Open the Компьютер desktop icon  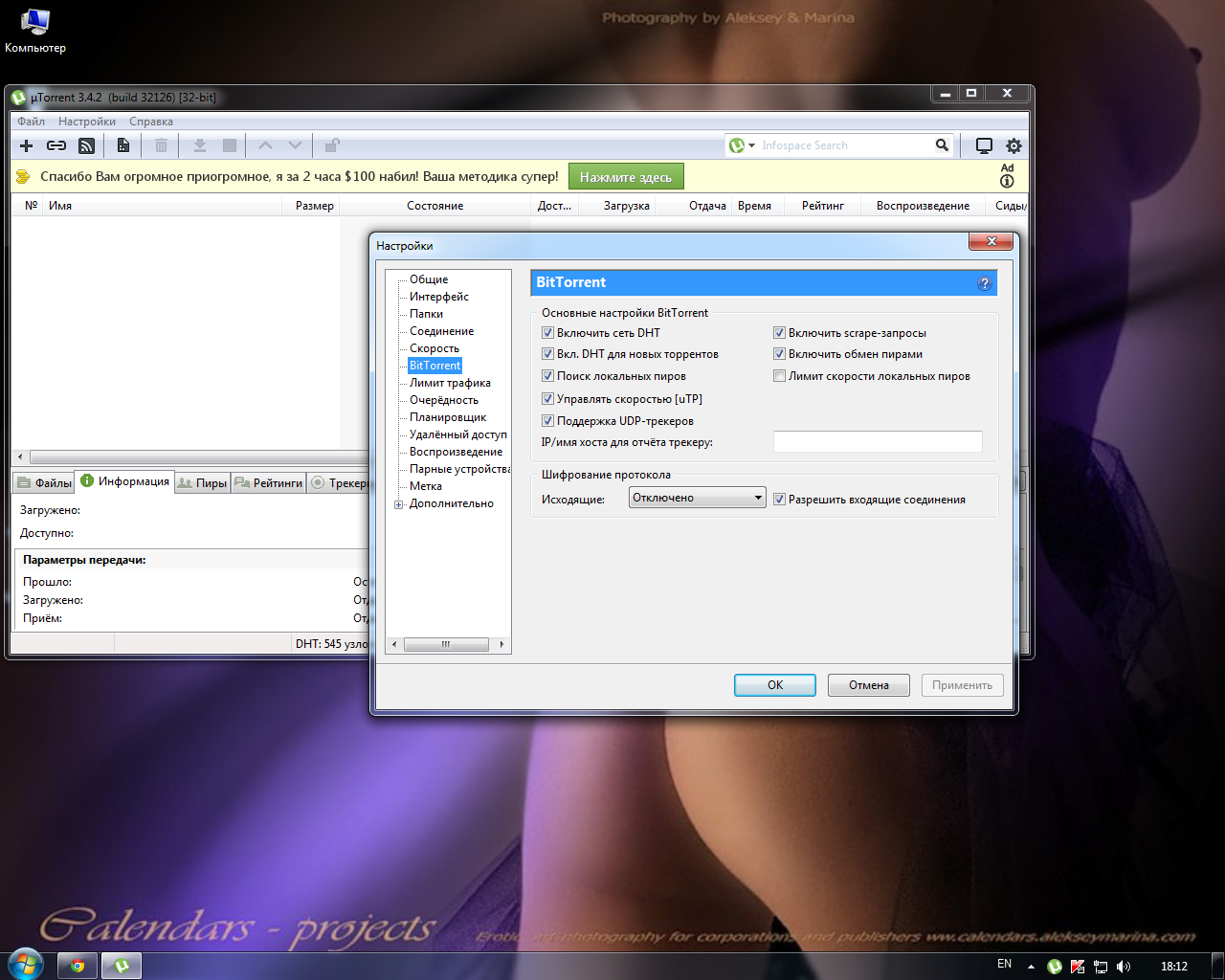(x=35, y=32)
